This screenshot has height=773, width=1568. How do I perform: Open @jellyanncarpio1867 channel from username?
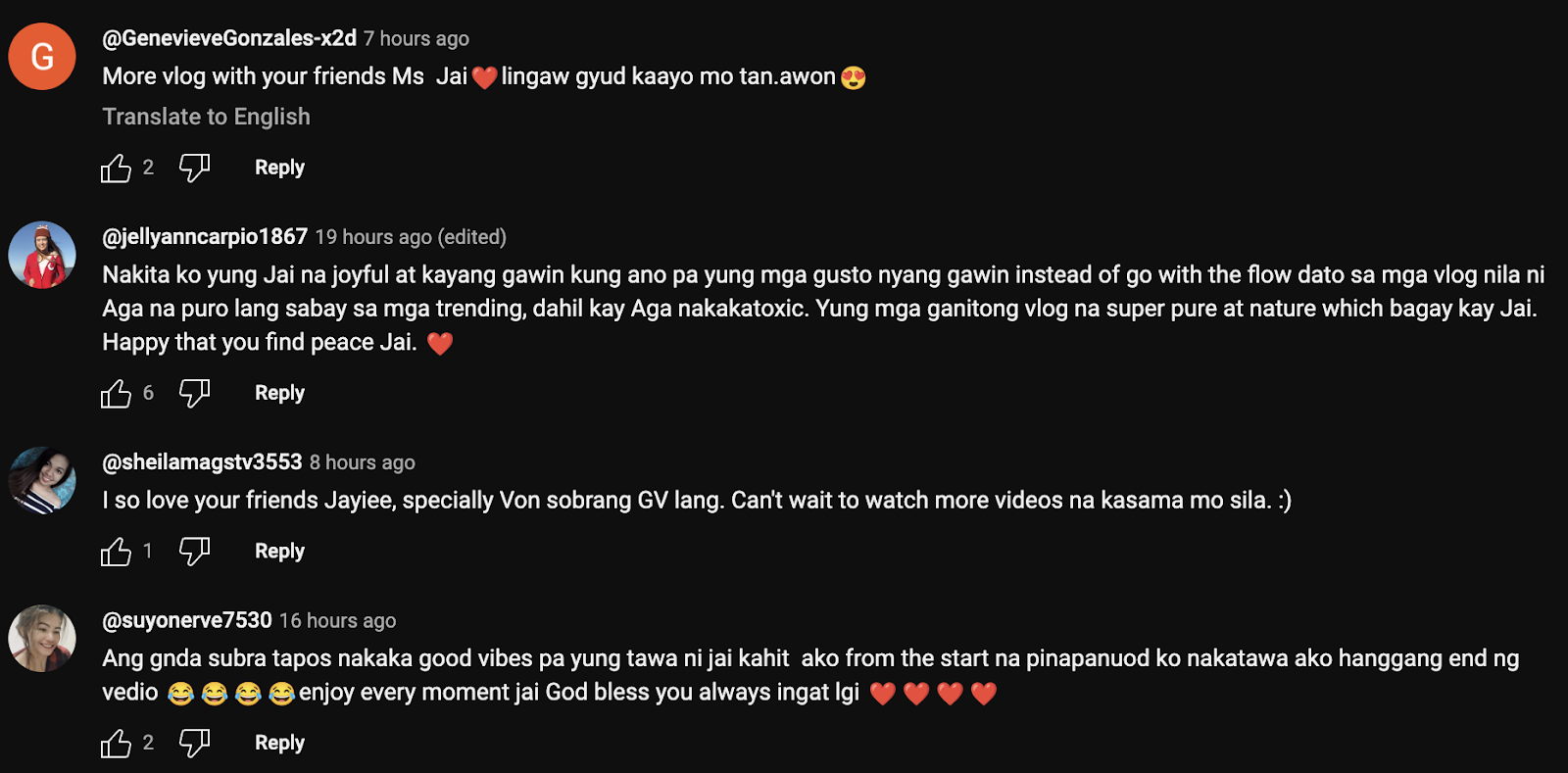[x=205, y=236]
